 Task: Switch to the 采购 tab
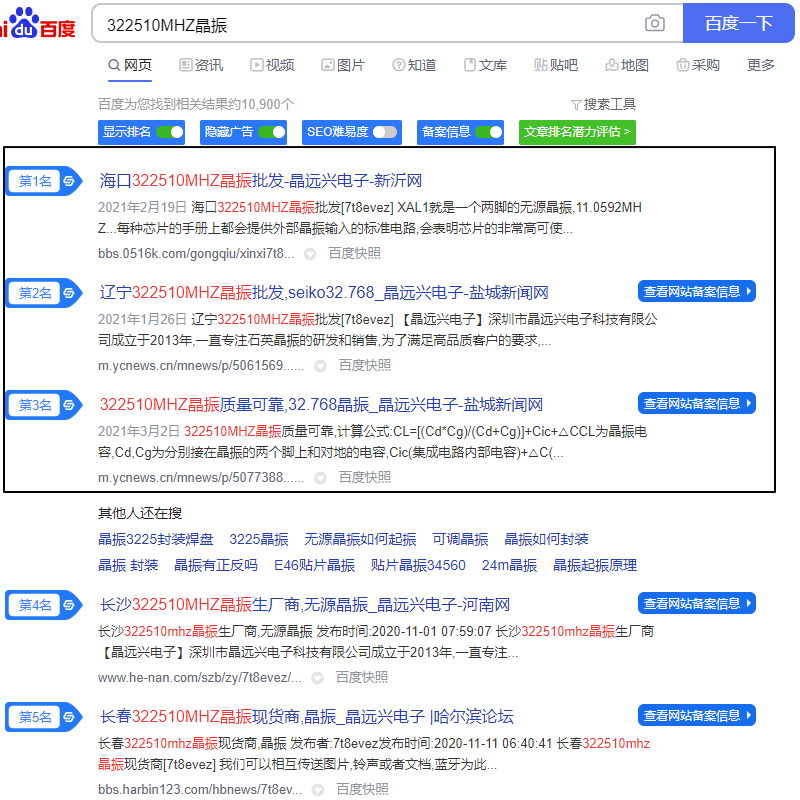coord(697,65)
